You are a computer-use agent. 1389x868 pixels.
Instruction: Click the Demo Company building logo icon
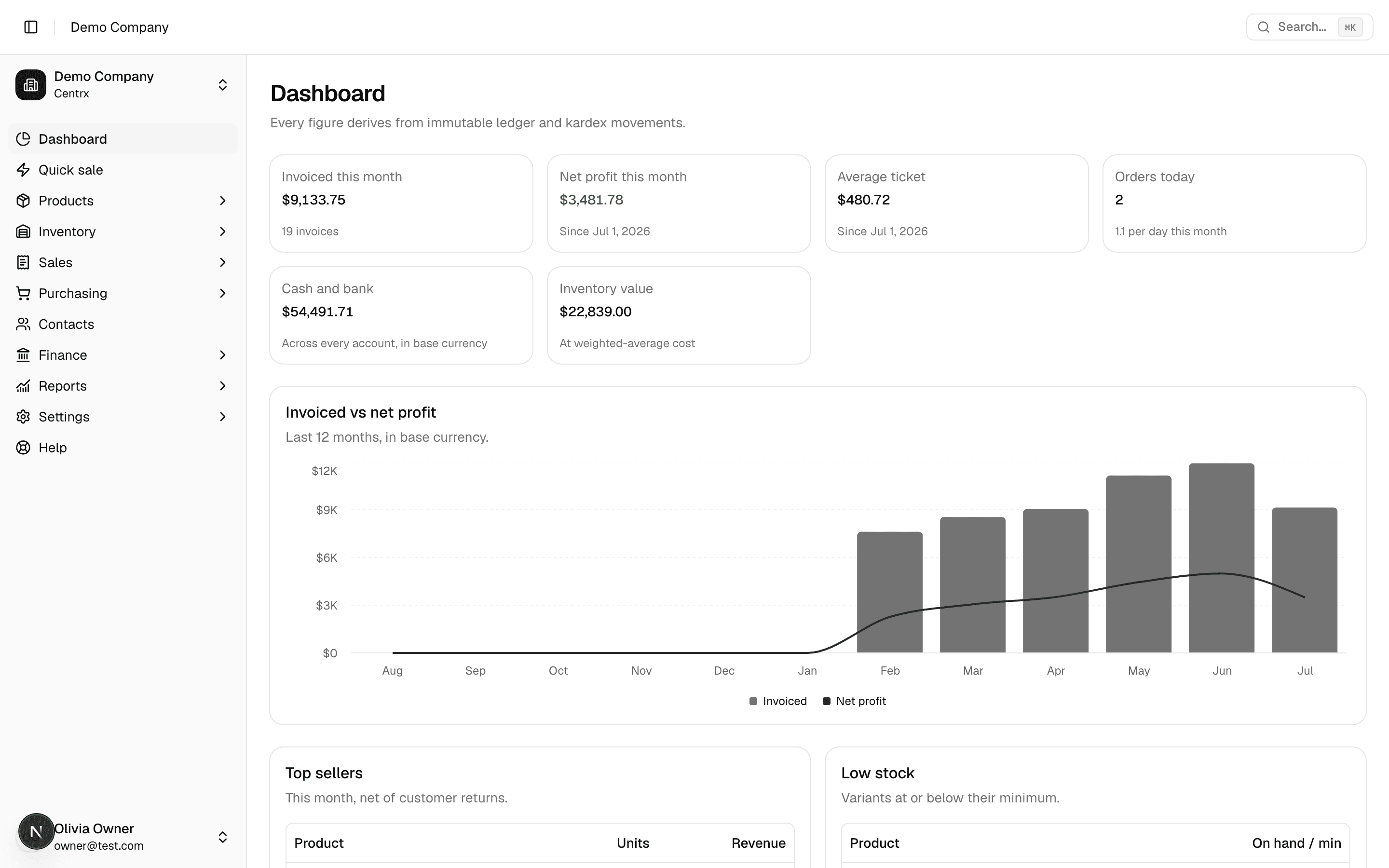[31, 85]
